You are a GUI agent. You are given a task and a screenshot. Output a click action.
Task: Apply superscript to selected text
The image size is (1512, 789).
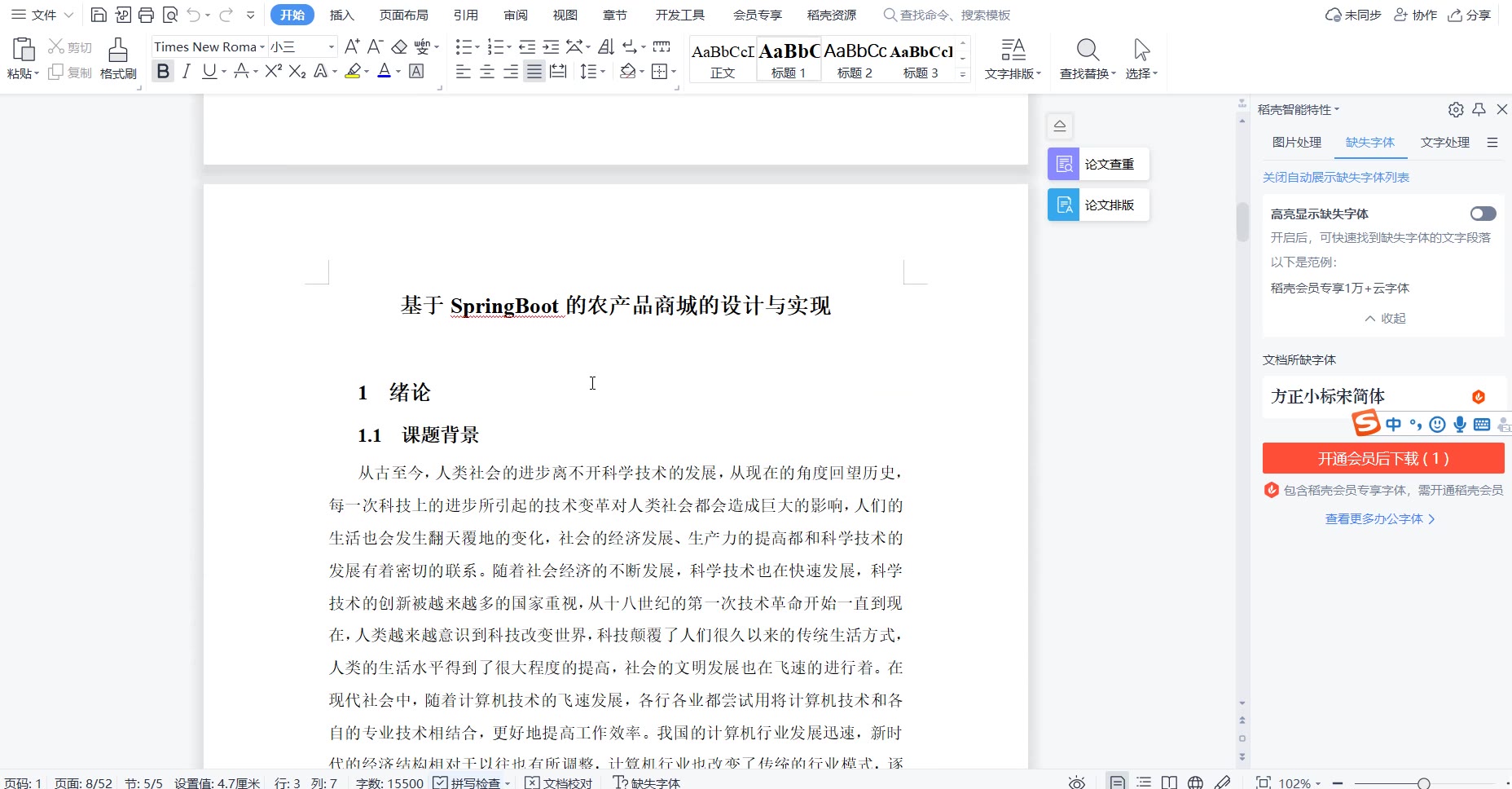pos(273,72)
